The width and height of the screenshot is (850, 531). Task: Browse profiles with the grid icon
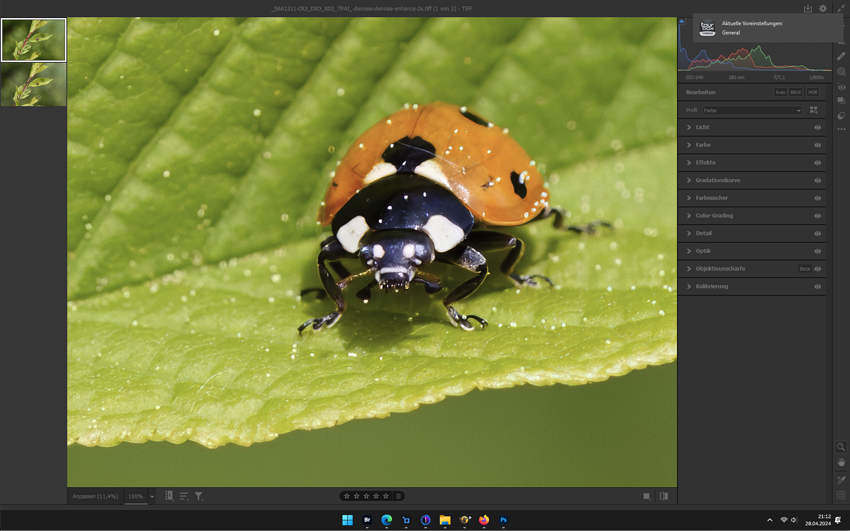coord(813,110)
